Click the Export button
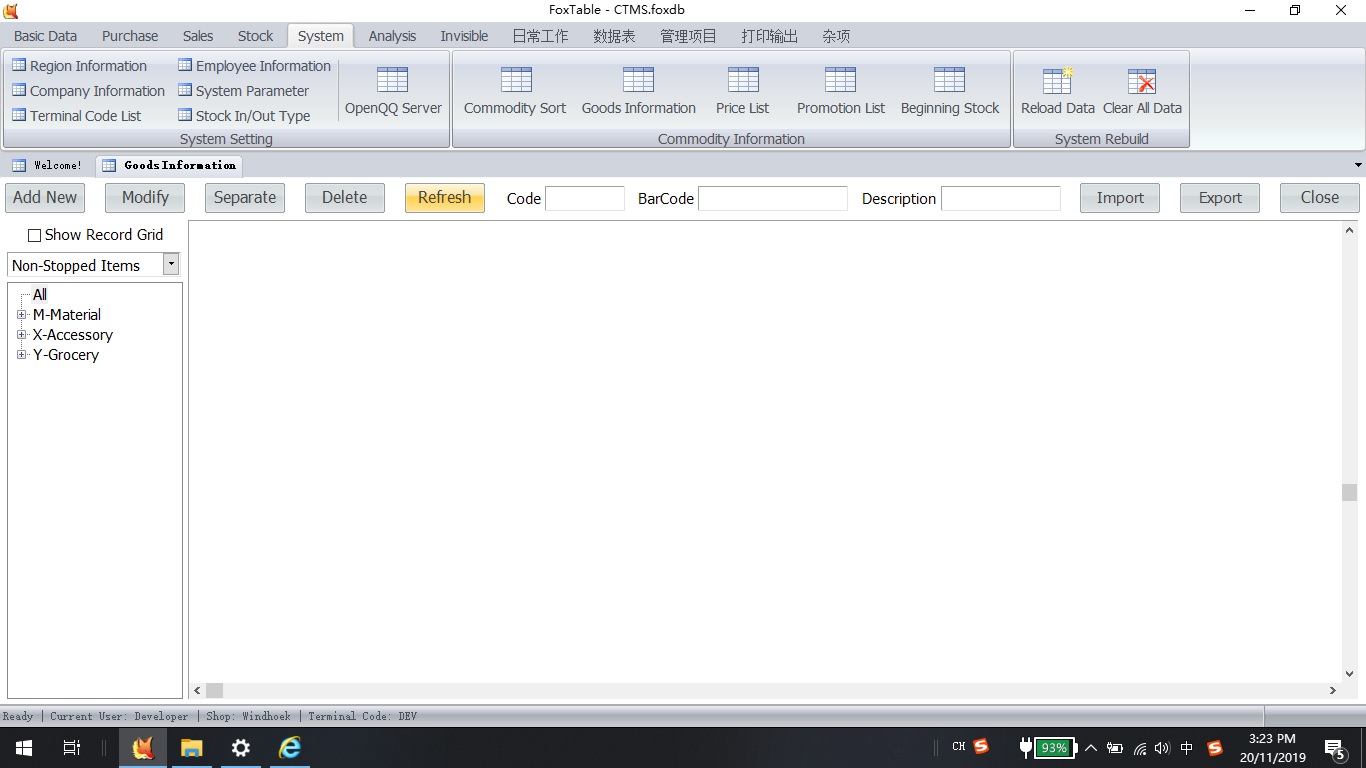The width and height of the screenshot is (1366, 768). (1220, 197)
